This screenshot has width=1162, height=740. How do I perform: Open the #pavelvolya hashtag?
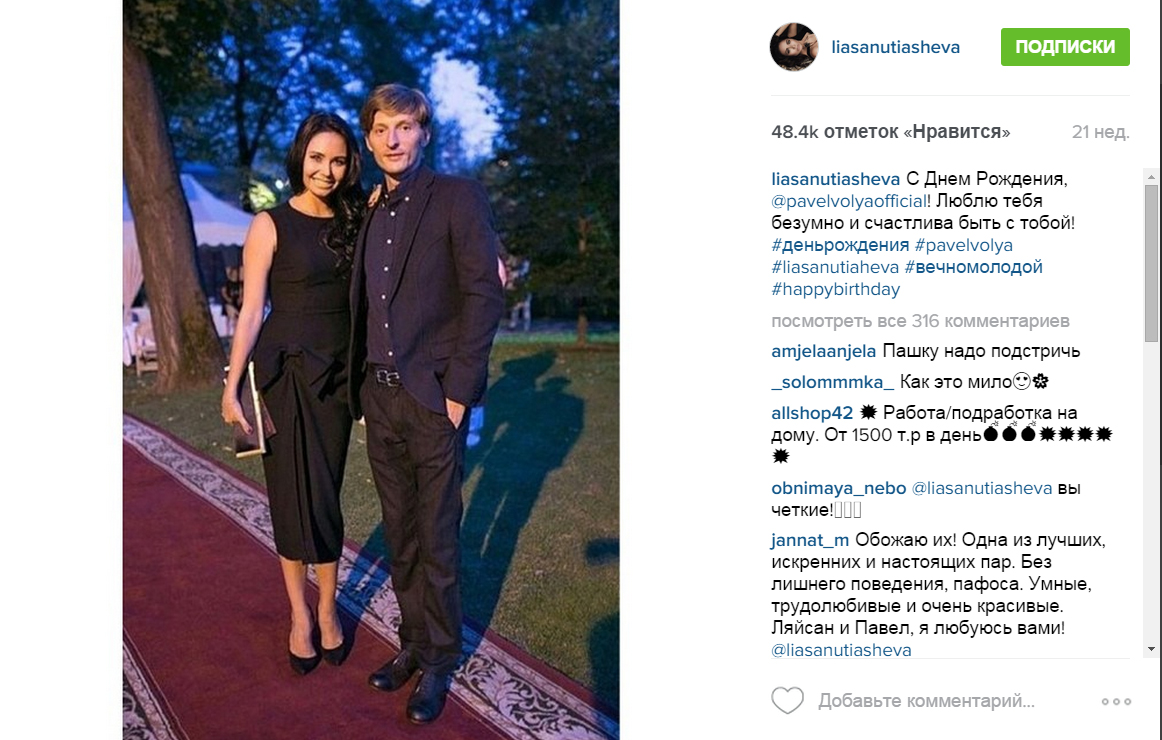[963, 245]
